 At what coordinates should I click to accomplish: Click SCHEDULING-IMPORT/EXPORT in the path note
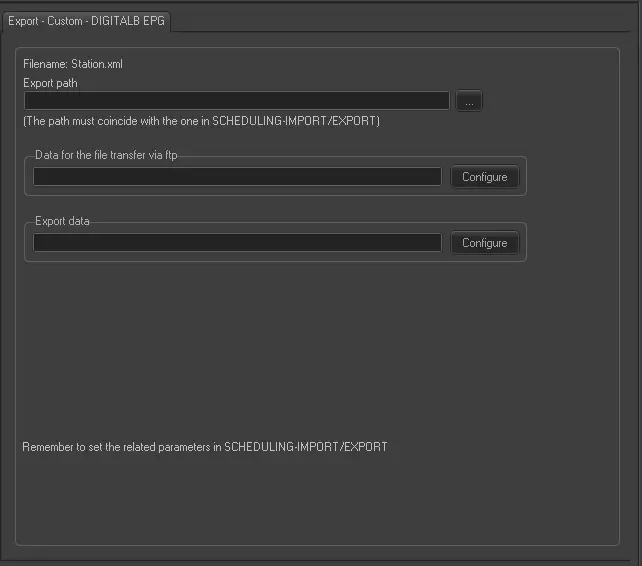click(x=295, y=121)
